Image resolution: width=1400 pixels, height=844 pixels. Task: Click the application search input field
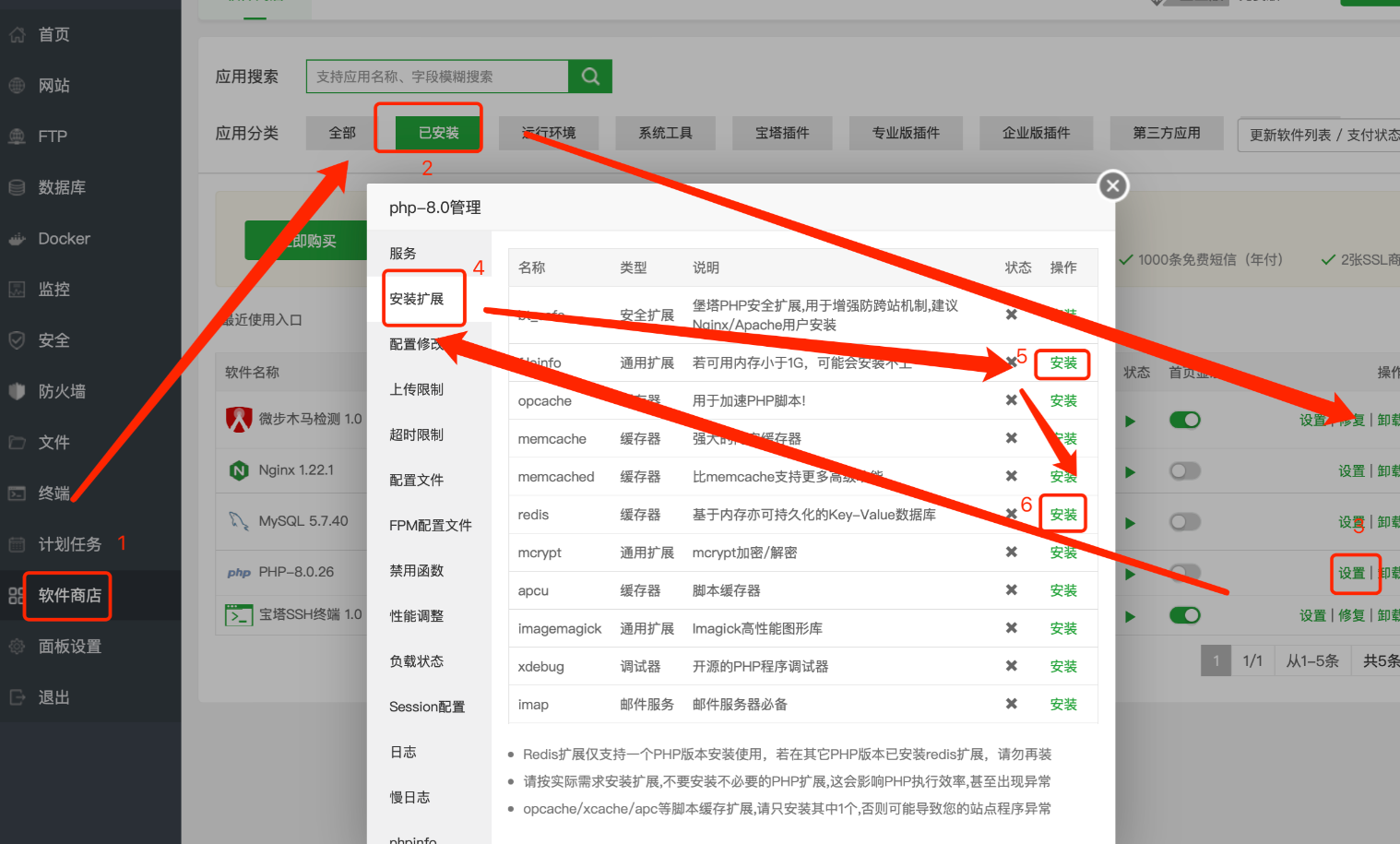coord(437,77)
